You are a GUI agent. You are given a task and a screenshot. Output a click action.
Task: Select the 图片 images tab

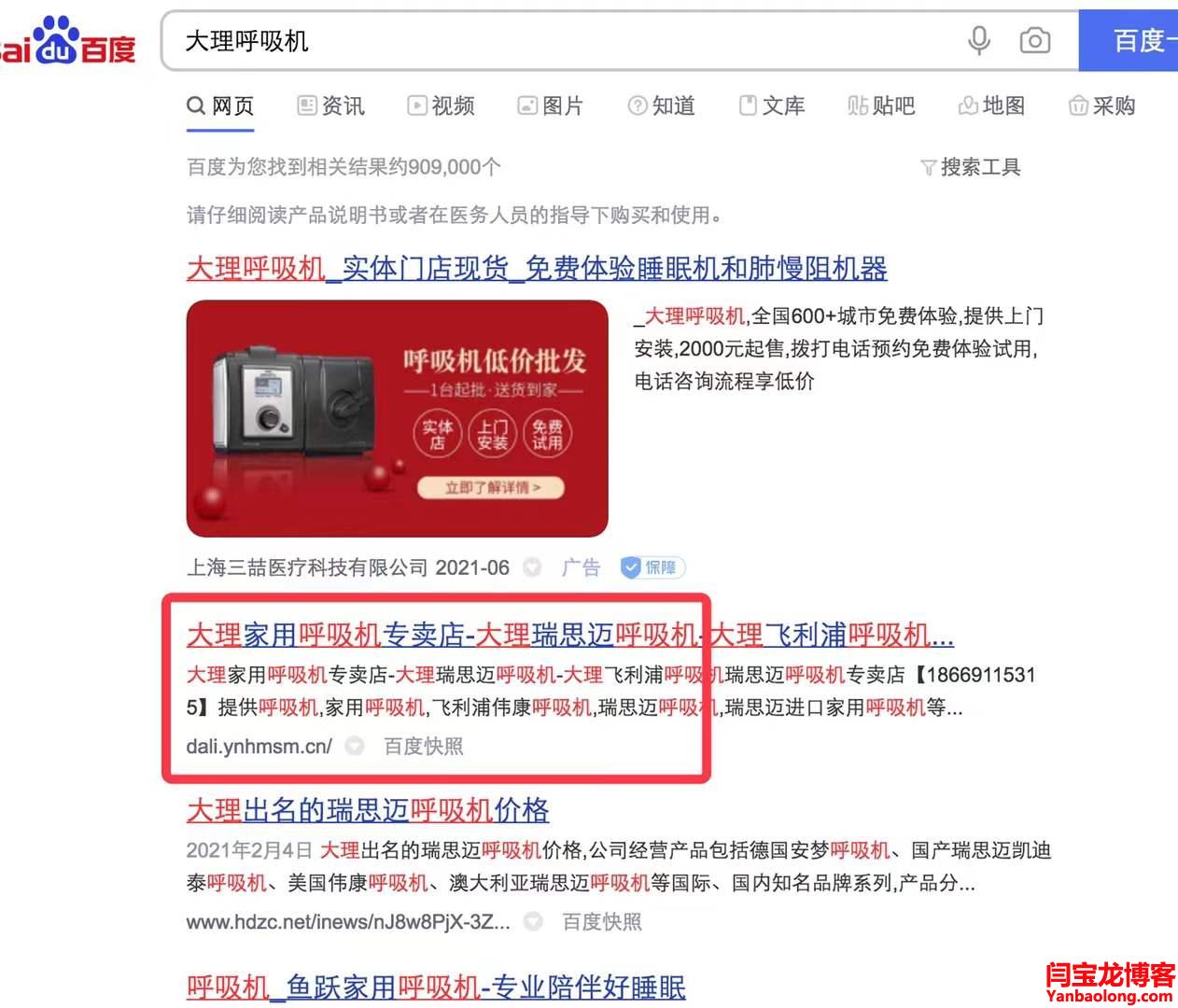tap(551, 105)
